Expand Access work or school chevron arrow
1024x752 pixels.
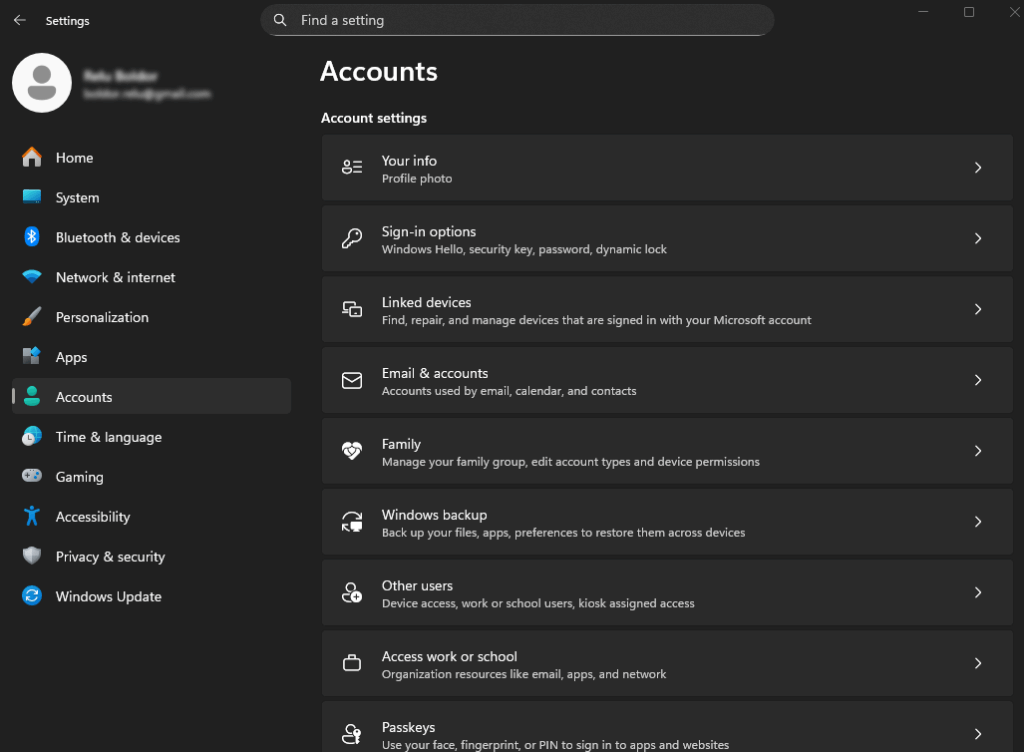(978, 663)
